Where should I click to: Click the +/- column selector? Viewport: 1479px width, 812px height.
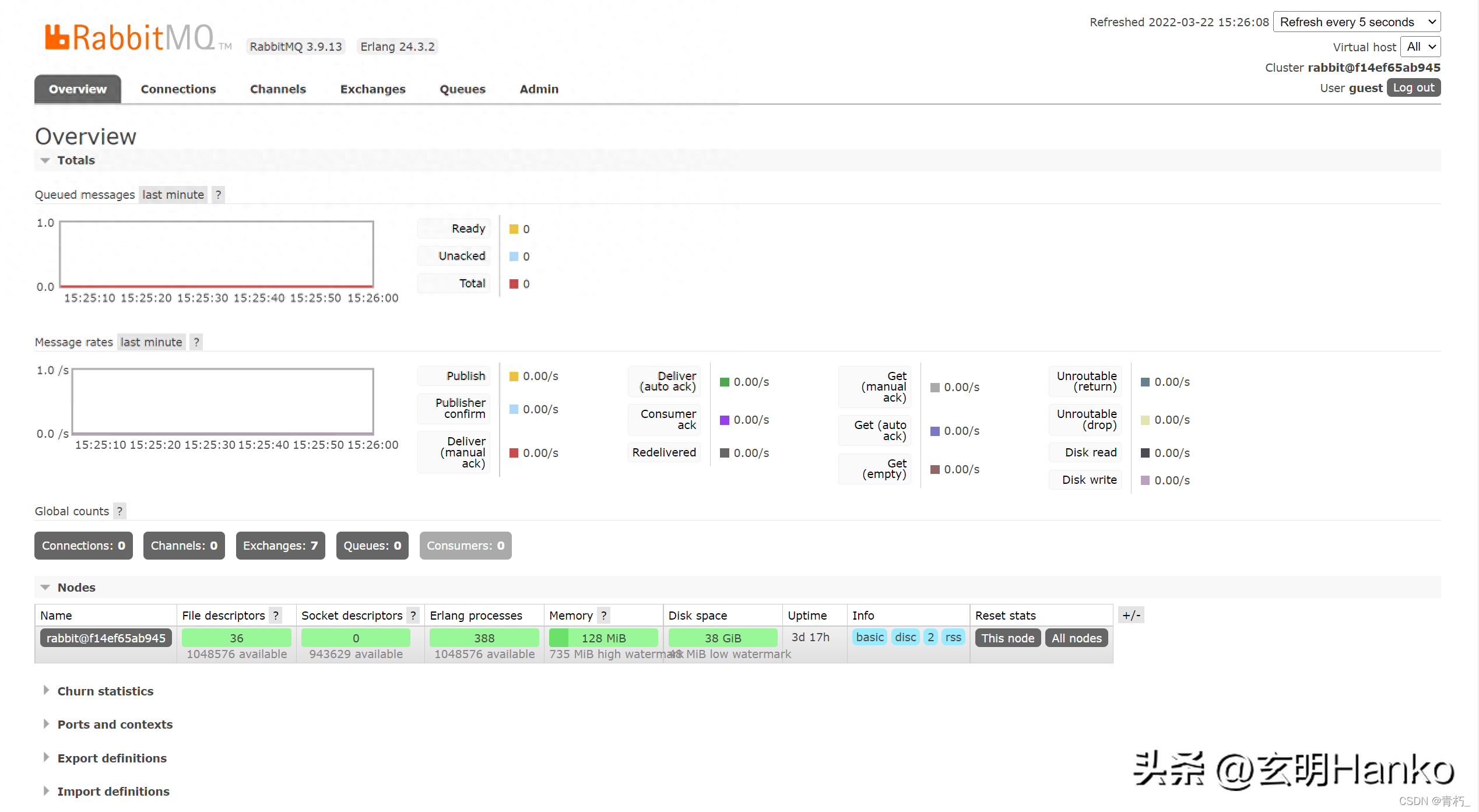(x=1131, y=616)
